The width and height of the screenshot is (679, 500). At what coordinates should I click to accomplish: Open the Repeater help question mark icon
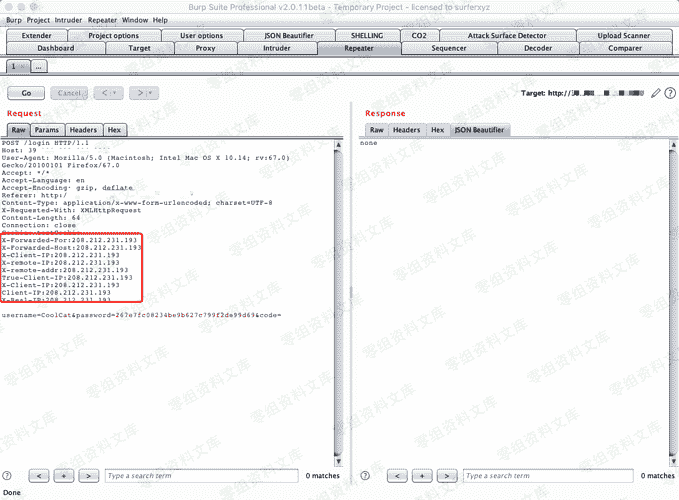pyautogui.click(x=669, y=93)
